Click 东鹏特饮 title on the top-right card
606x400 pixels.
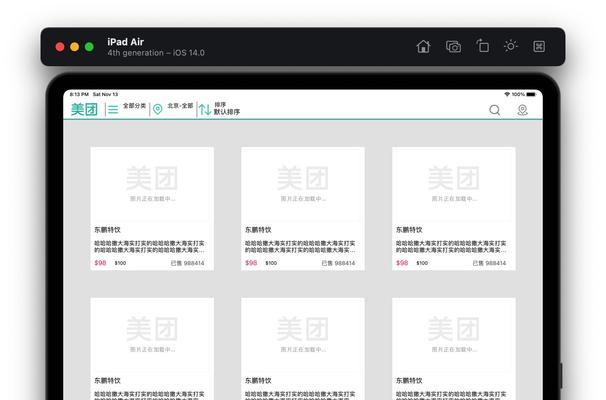pyautogui.click(x=409, y=230)
